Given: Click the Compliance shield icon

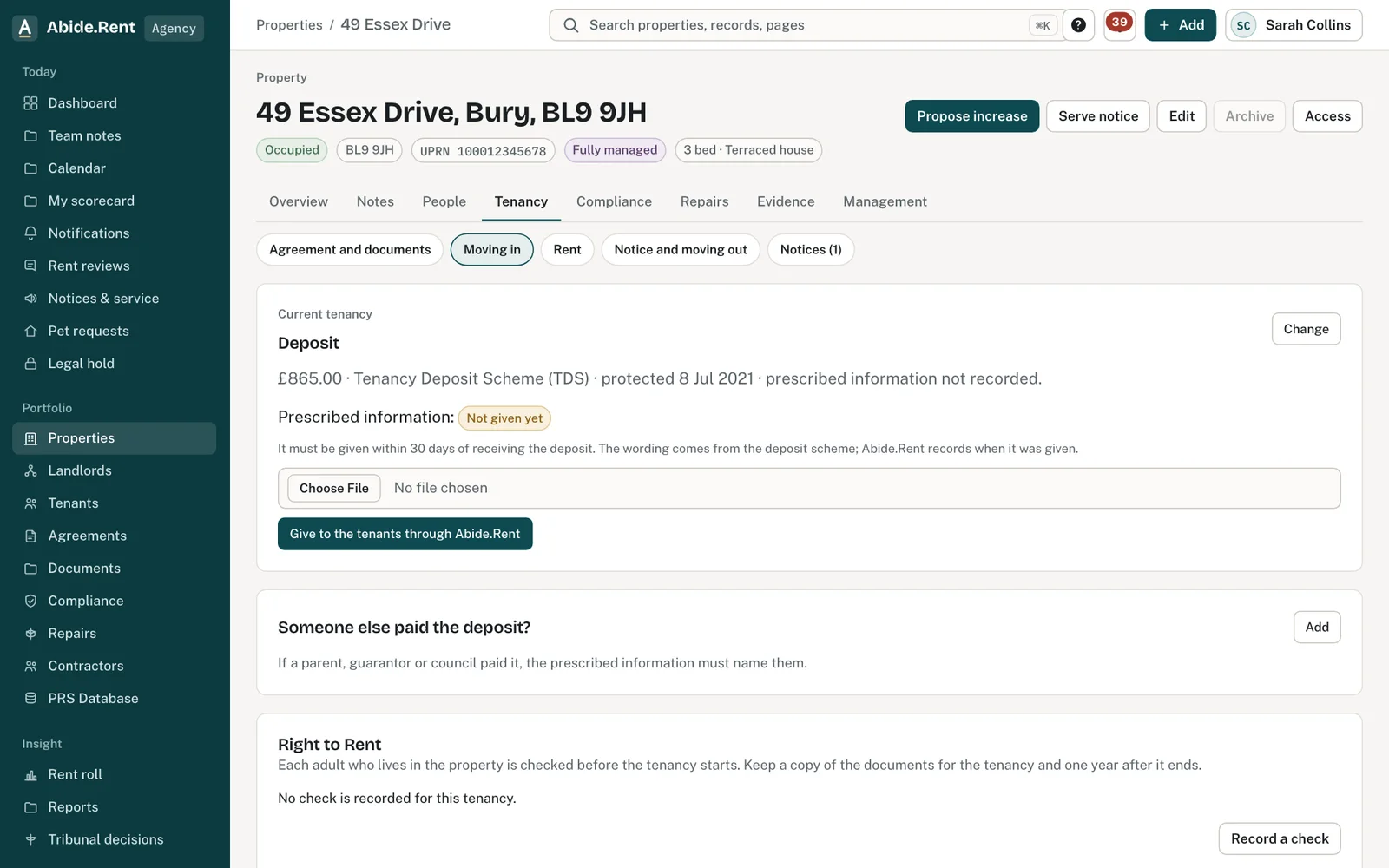Looking at the screenshot, I should coord(30,601).
